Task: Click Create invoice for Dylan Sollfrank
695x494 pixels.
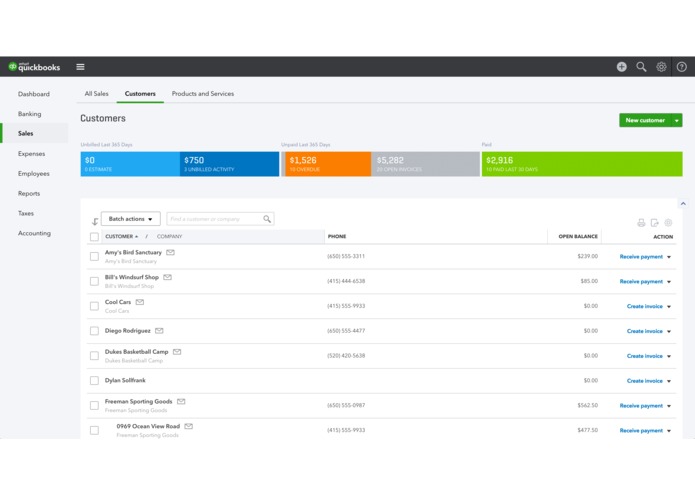Action: [644, 381]
